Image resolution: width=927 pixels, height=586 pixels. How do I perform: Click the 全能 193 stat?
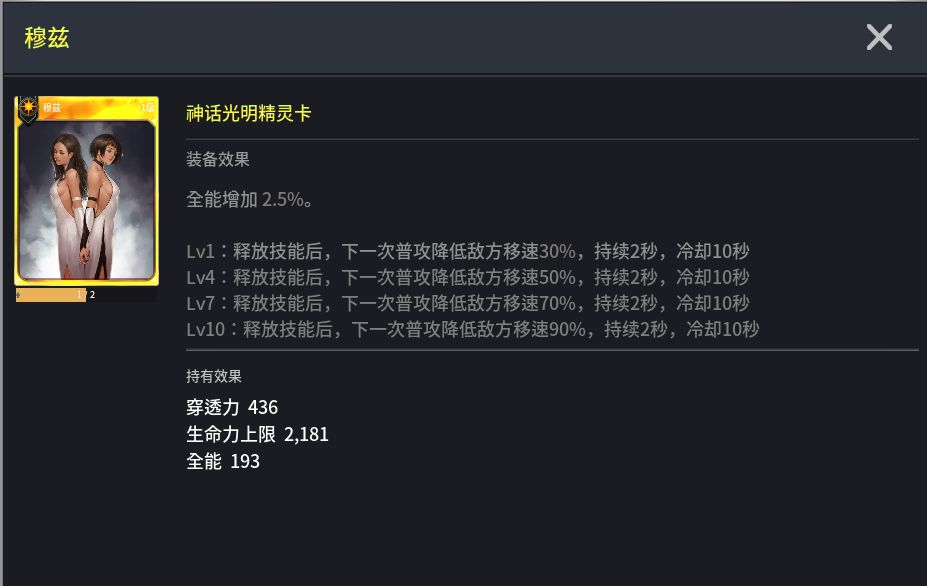point(223,461)
